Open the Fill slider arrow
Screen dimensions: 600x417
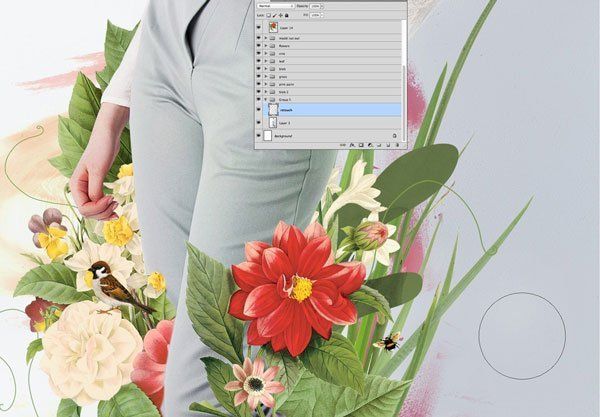(x=322, y=15)
